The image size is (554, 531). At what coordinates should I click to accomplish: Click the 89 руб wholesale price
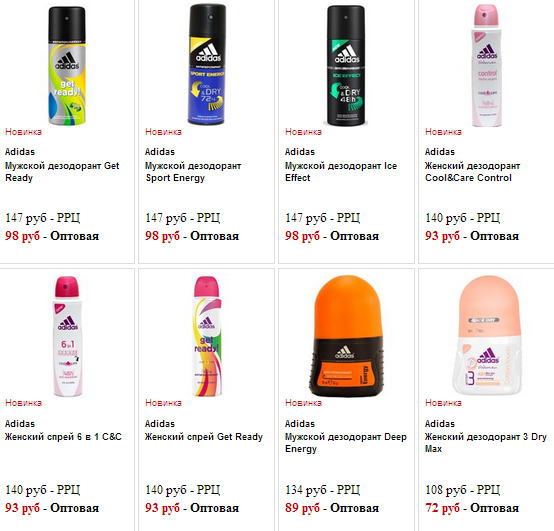pyautogui.click(x=302, y=508)
